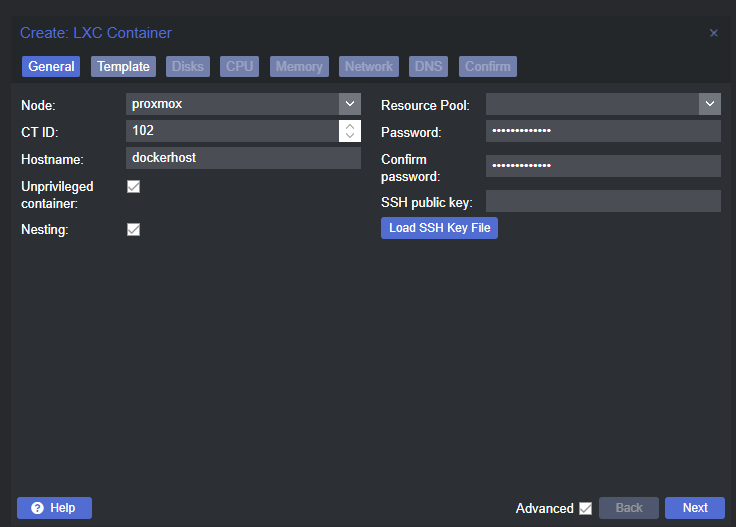Click the Load SSH Key File button
The width and height of the screenshot is (736, 527).
pyautogui.click(x=439, y=228)
